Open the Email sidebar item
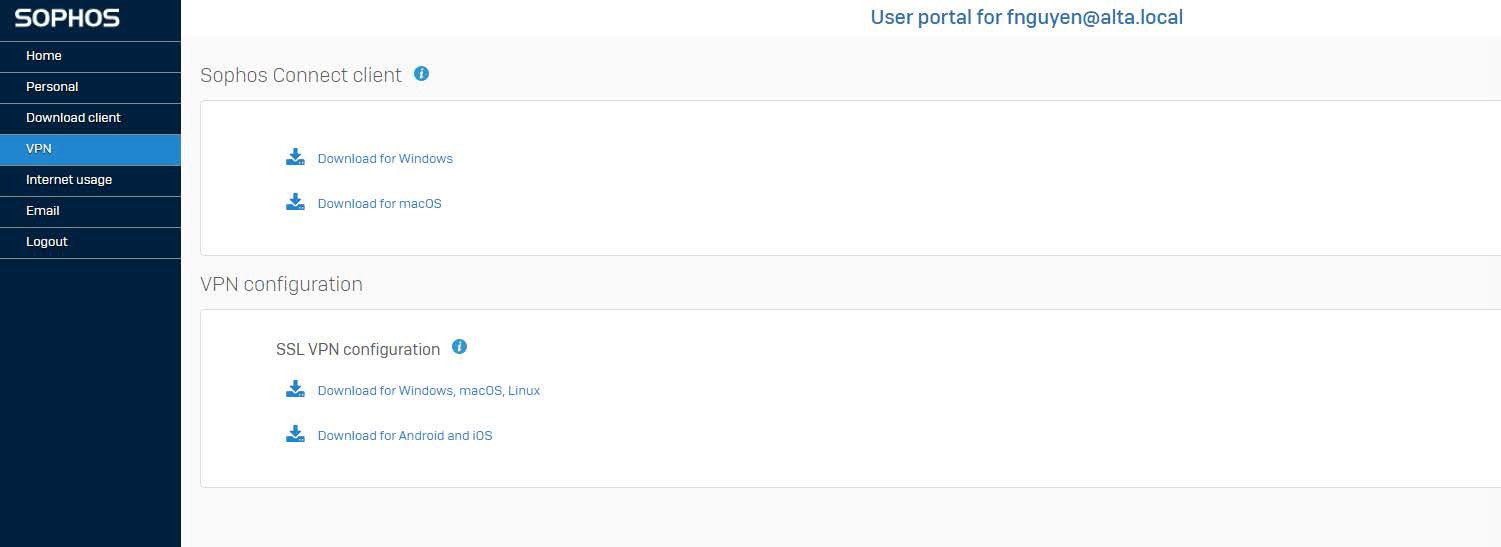This screenshot has width=1501, height=547. point(90,211)
